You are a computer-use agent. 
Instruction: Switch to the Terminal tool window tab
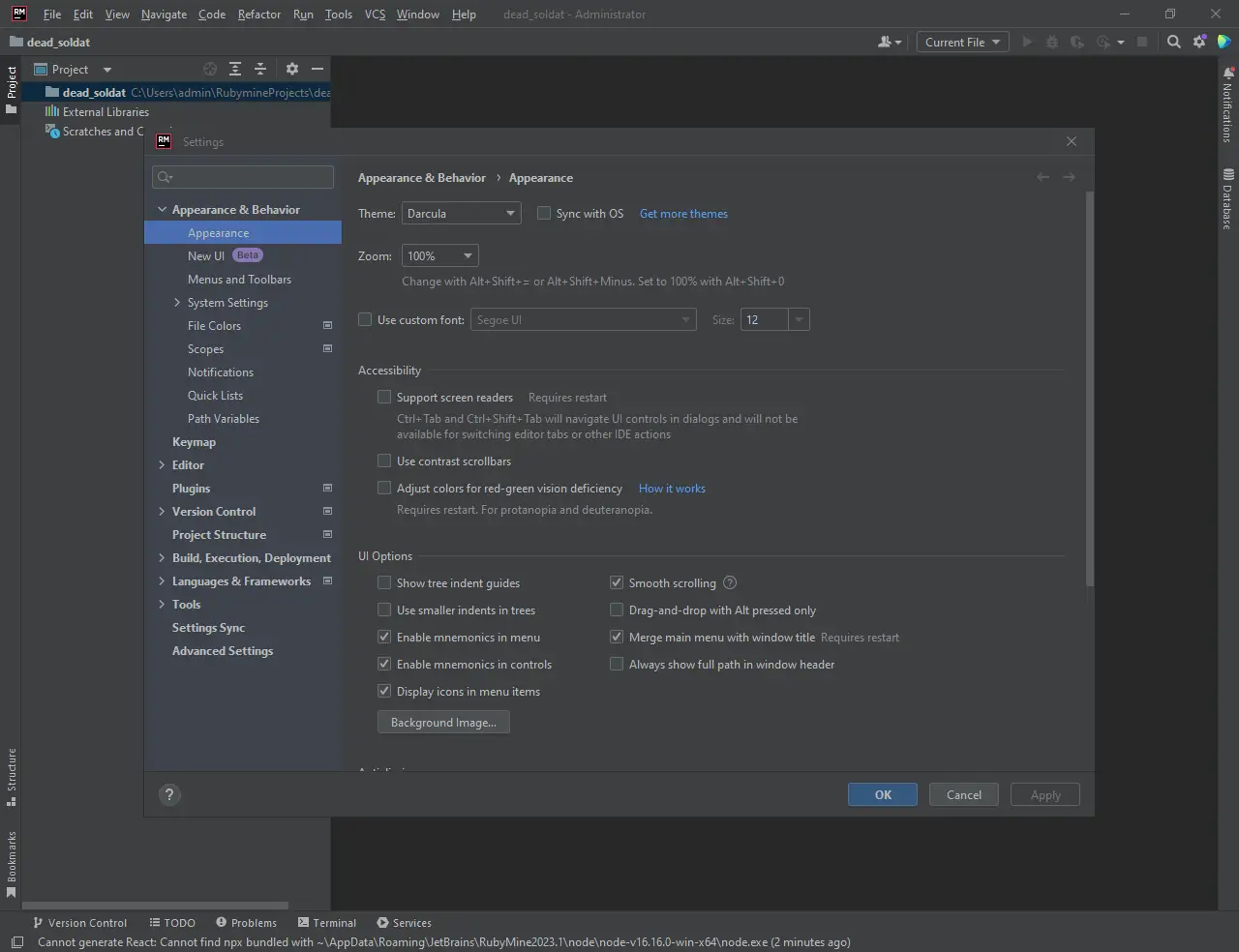click(x=326, y=923)
